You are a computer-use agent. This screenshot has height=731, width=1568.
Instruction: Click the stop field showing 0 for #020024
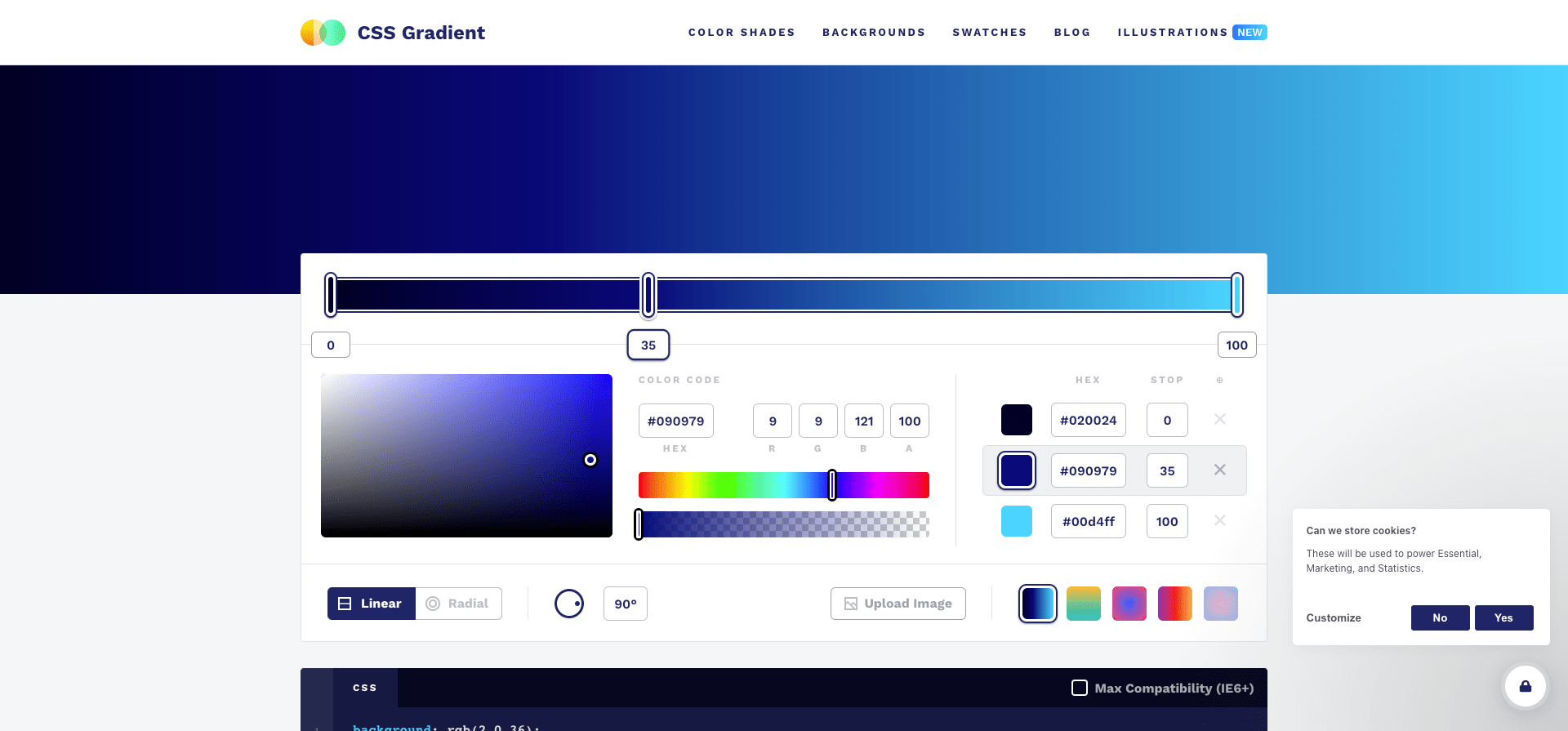(x=1167, y=420)
